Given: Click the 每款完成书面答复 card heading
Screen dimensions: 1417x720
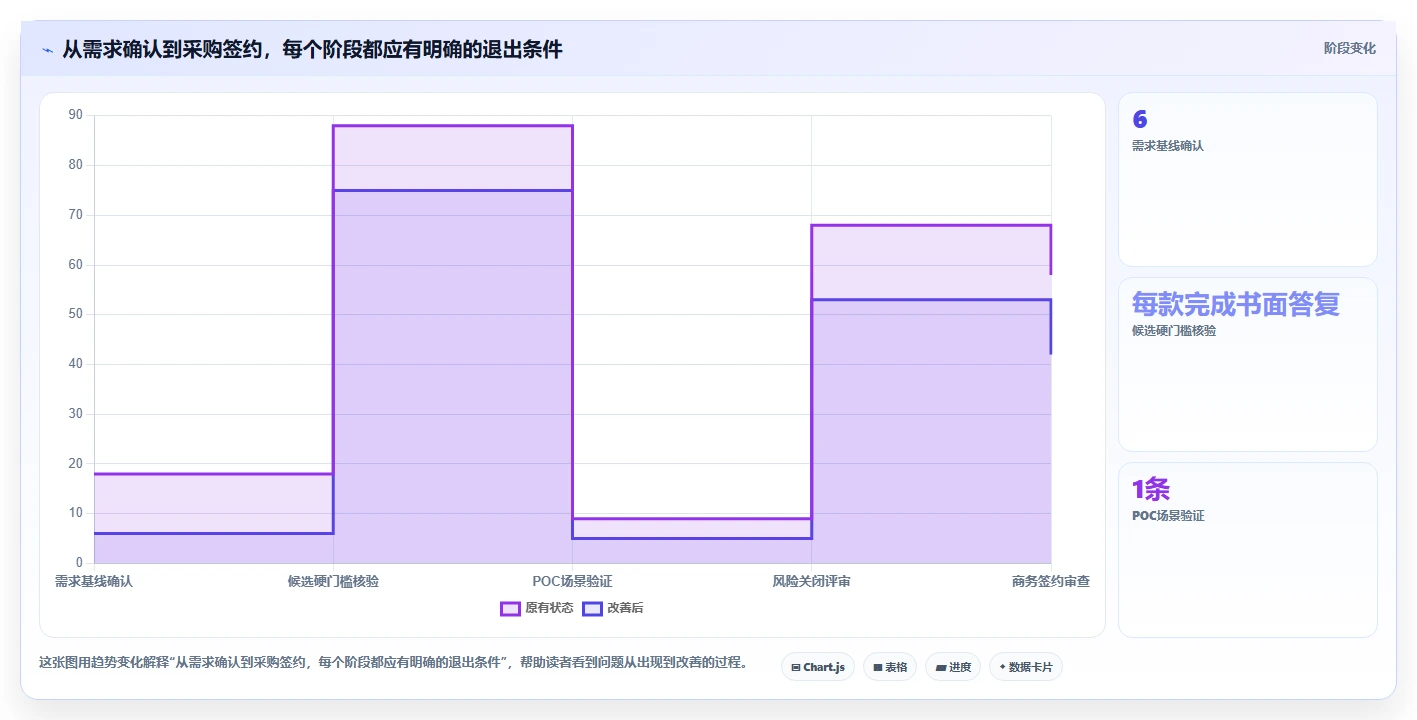Looking at the screenshot, I should click(x=1235, y=304).
